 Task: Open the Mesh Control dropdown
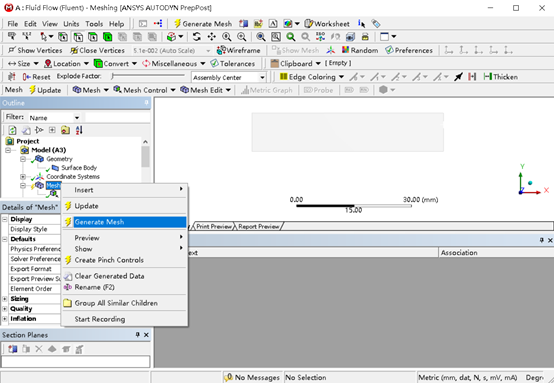145,90
